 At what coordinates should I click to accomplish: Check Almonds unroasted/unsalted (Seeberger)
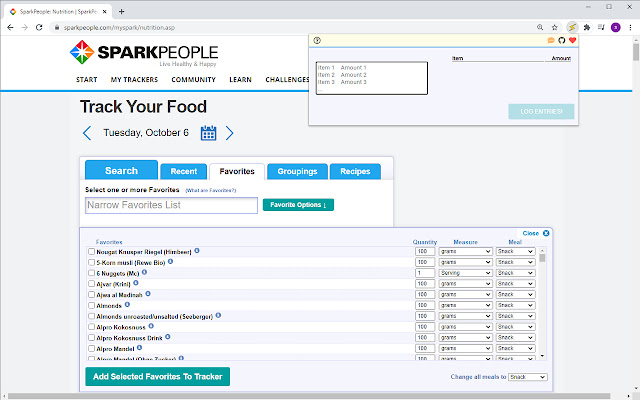(91, 316)
